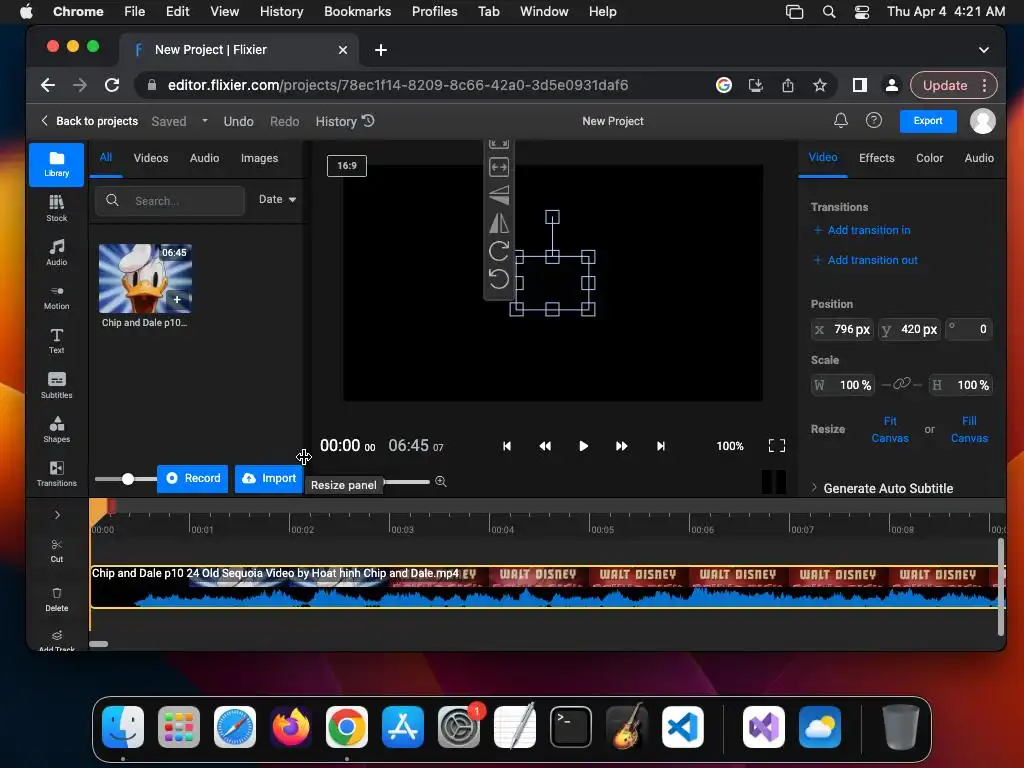
Task: Open the Shapes panel
Action: click(56, 429)
